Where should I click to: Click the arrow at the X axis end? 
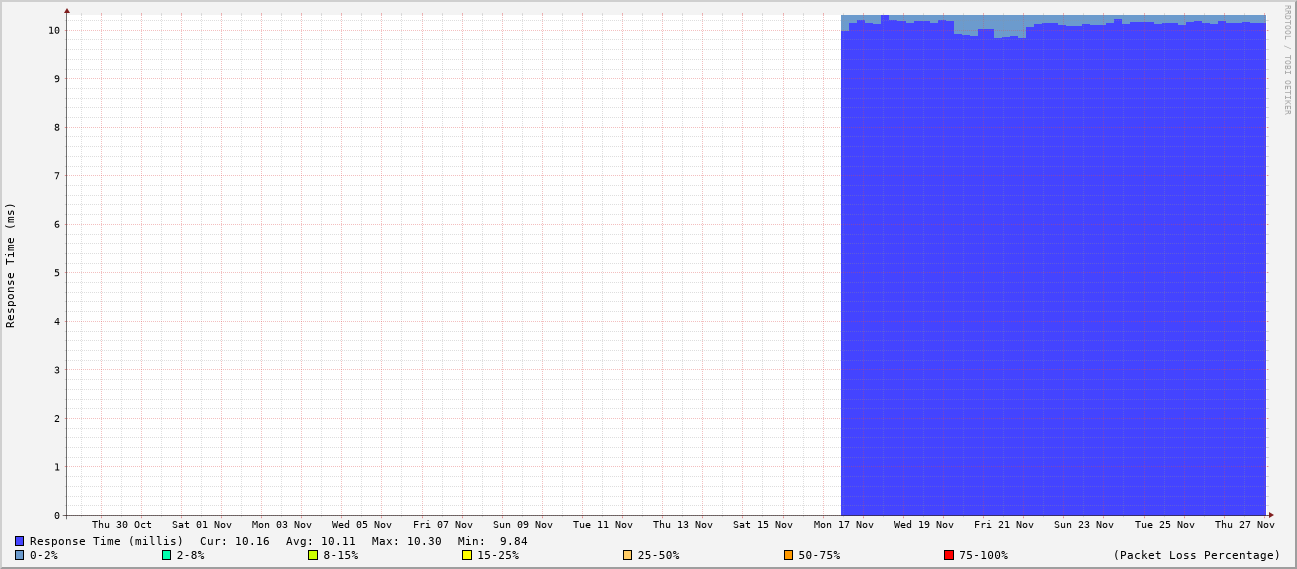pos(1271,515)
